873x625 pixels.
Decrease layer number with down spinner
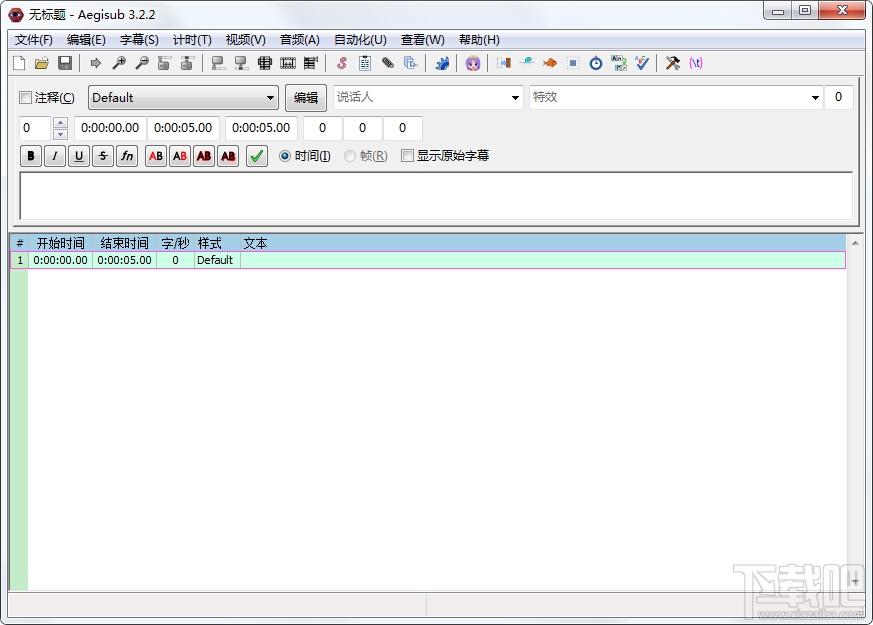(x=60, y=134)
